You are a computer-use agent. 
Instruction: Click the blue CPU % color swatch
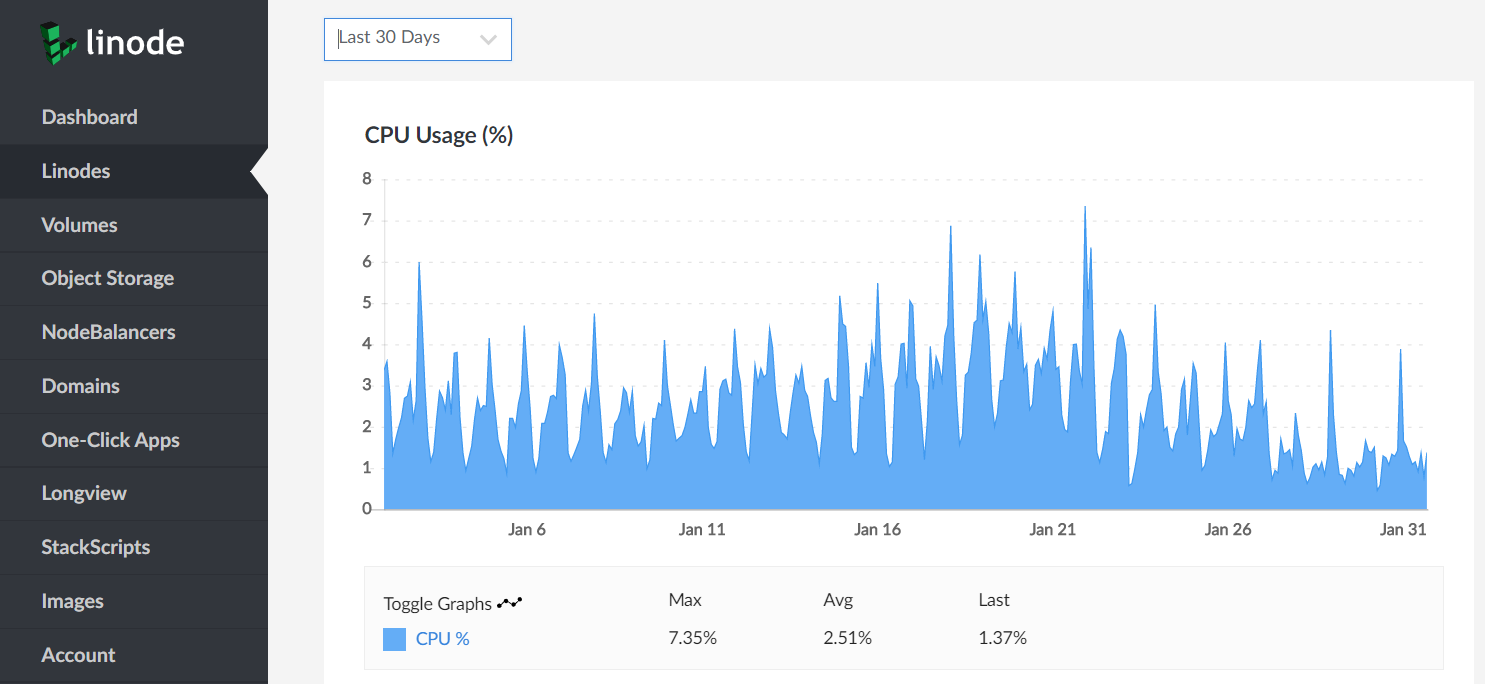point(394,639)
